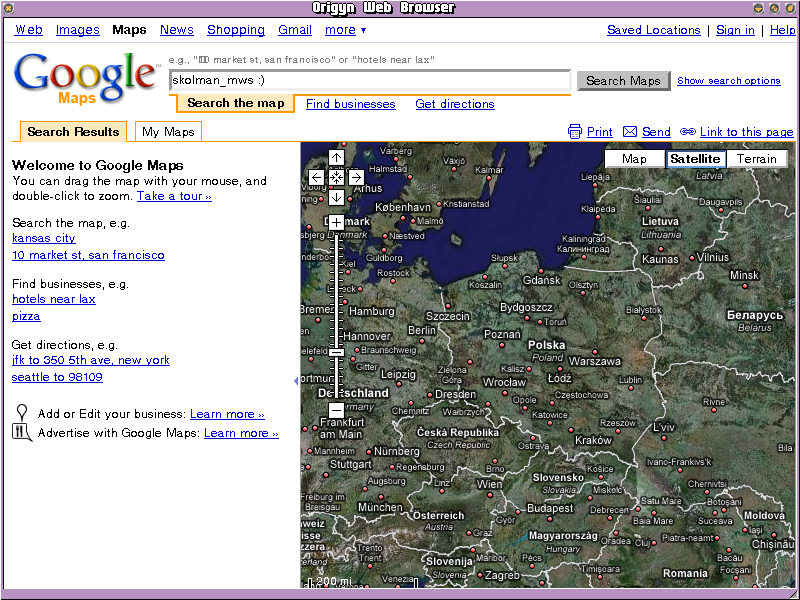Image resolution: width=800 pixels, height=600 pixels.
Task: Click the envelope Send icon
Action: [x=630, y=132]
